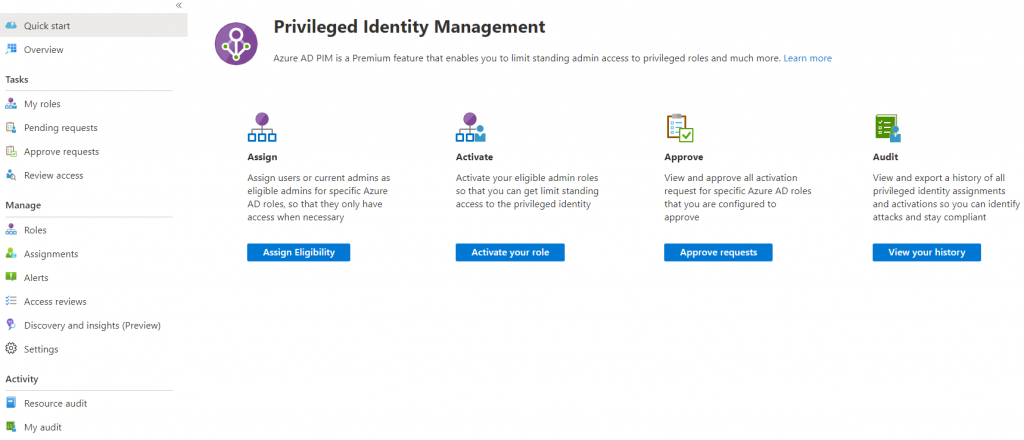Click the Approve requests sidebar icon

pyautogui.click(x=10, y=151)
